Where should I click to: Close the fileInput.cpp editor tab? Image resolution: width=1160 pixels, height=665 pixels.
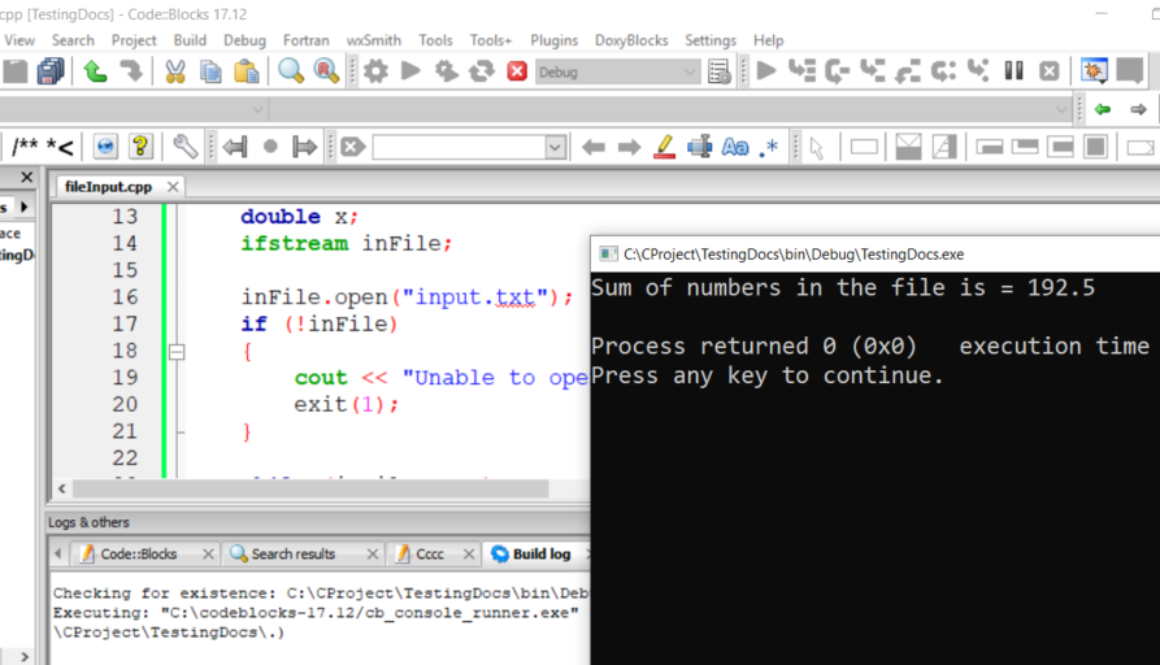(173, 187)
